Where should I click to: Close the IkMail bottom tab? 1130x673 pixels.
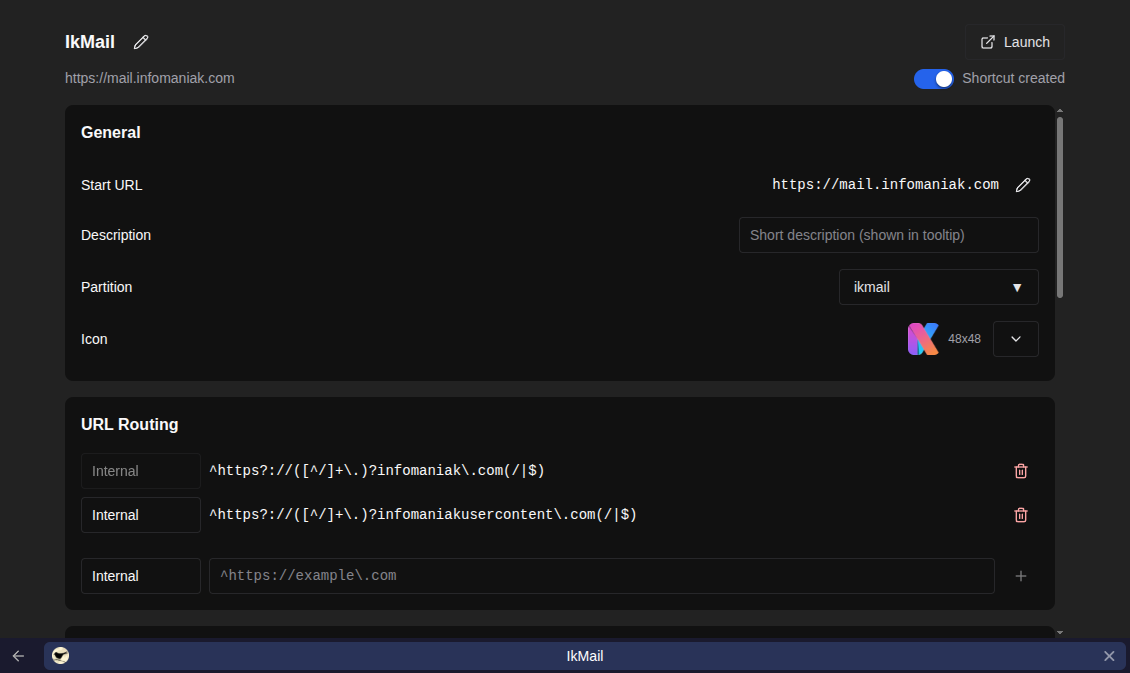(x=1109, y=656)
